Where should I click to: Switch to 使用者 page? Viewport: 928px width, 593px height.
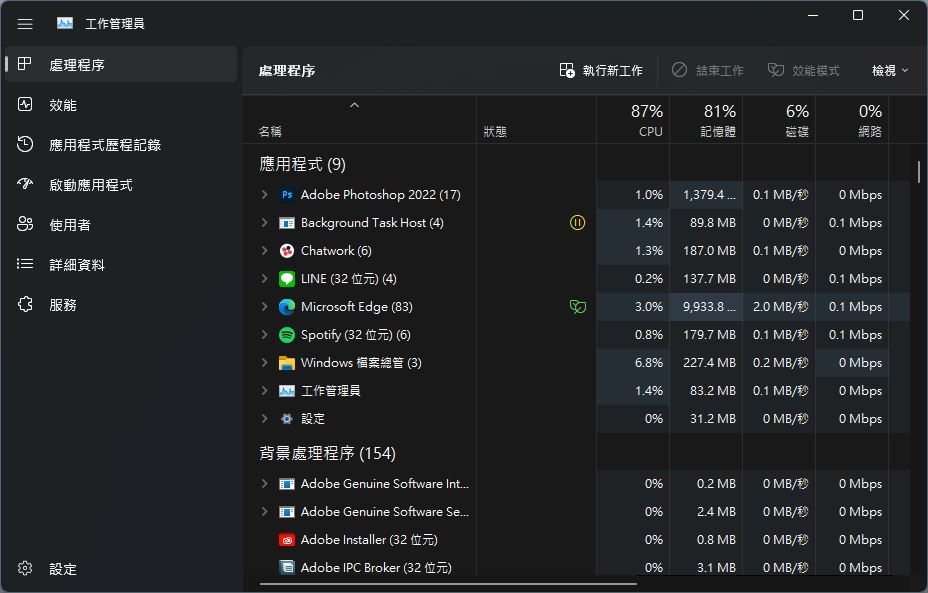coord(121,224)
